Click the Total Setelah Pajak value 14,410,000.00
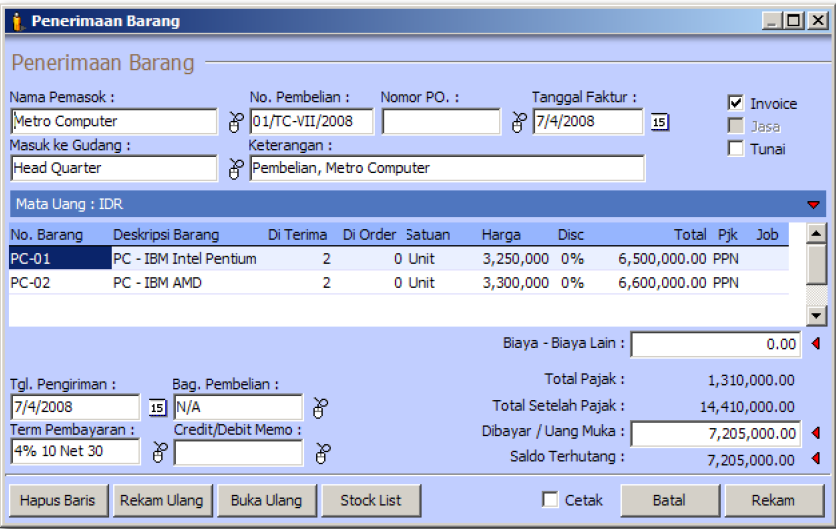 coord(747,407)
